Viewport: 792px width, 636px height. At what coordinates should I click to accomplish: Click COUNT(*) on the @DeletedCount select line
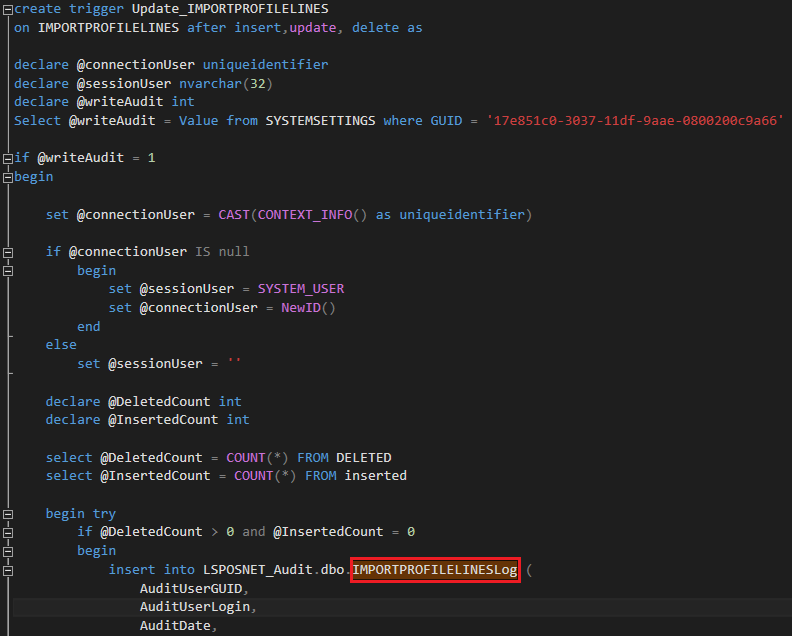pos(258,458)
